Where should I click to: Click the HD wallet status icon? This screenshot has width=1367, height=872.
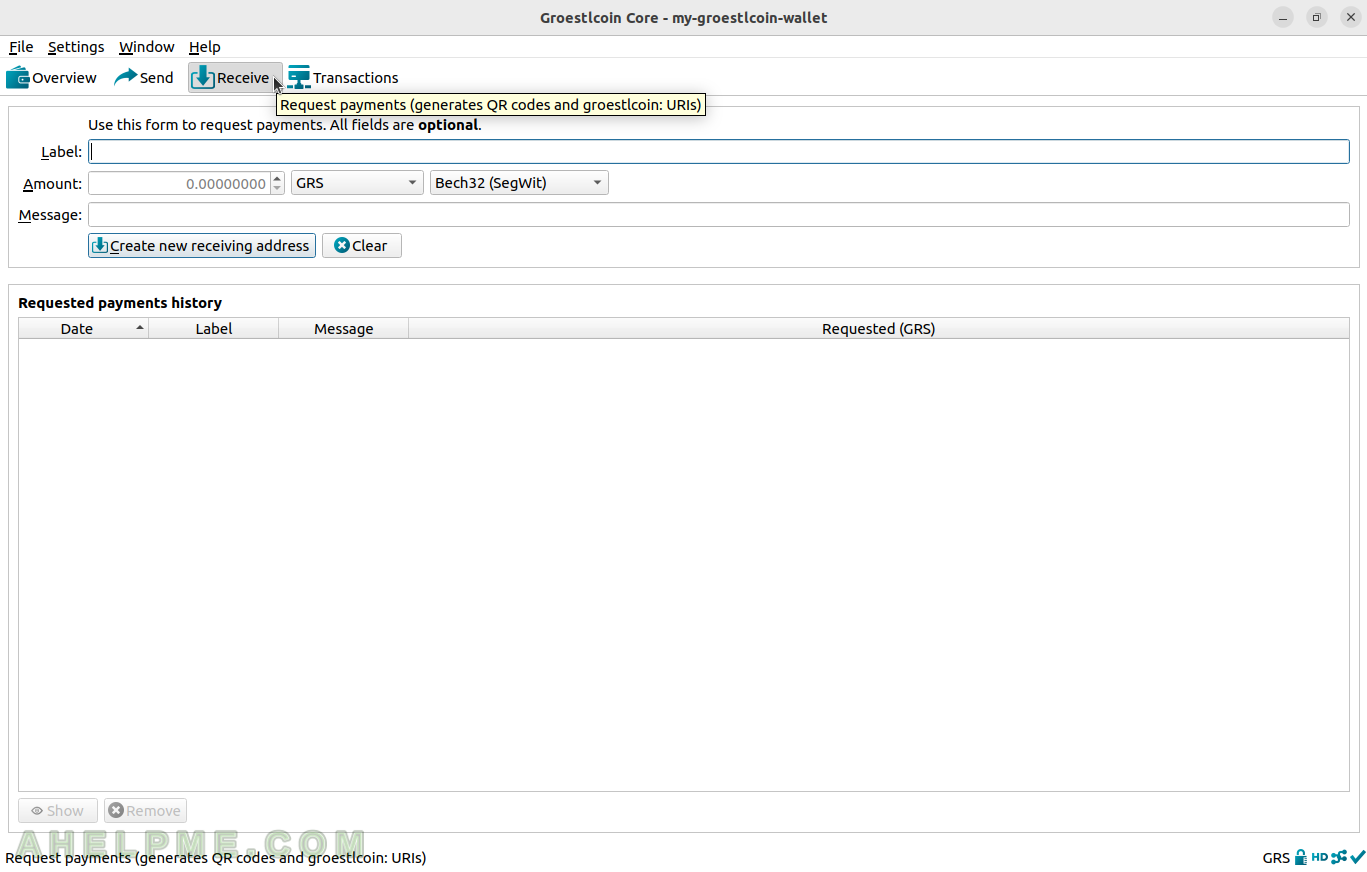click(1319, 857)
